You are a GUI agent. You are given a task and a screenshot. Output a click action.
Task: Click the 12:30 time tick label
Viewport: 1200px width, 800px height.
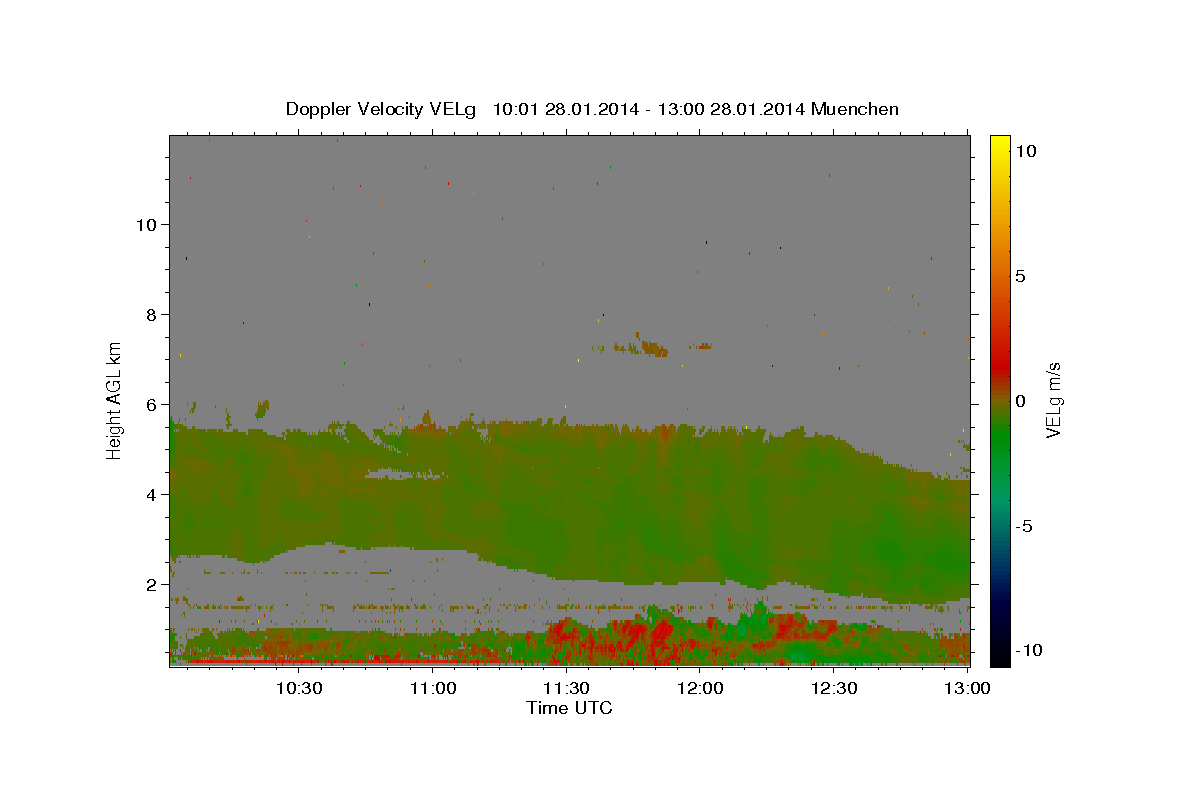(834, 688)
